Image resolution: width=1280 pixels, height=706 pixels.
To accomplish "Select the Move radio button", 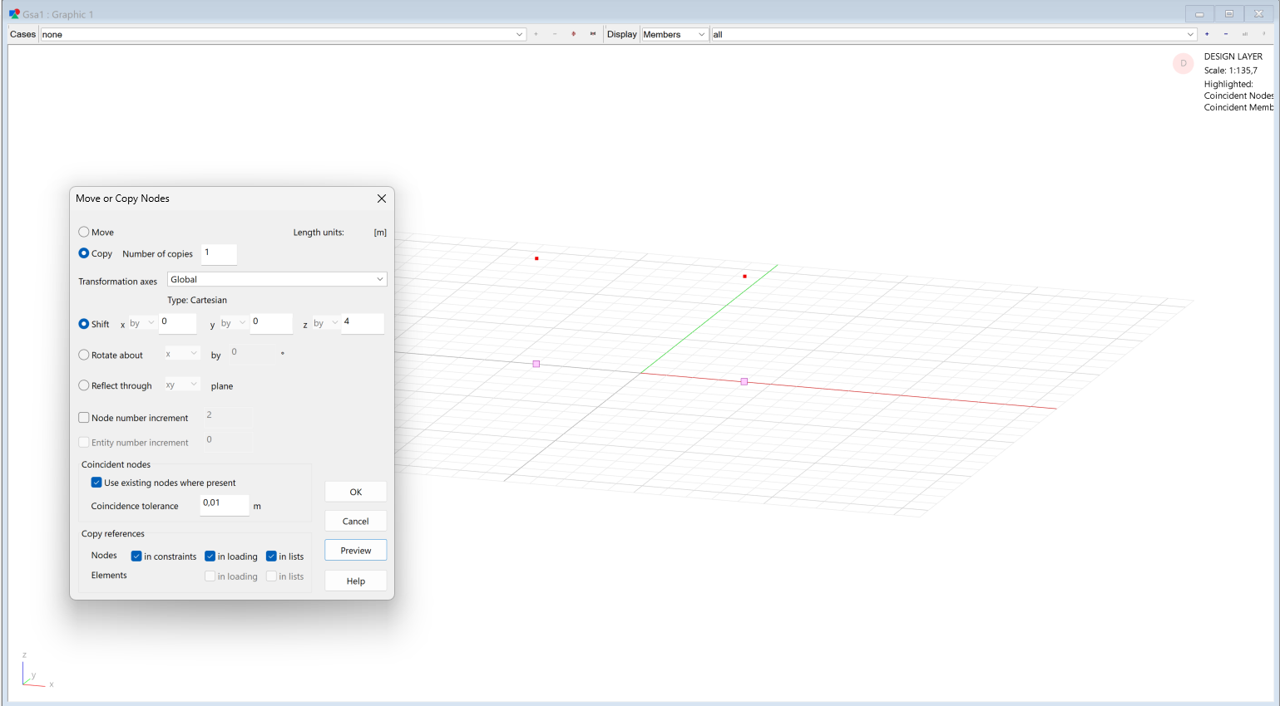I will (x=84, y=232).
